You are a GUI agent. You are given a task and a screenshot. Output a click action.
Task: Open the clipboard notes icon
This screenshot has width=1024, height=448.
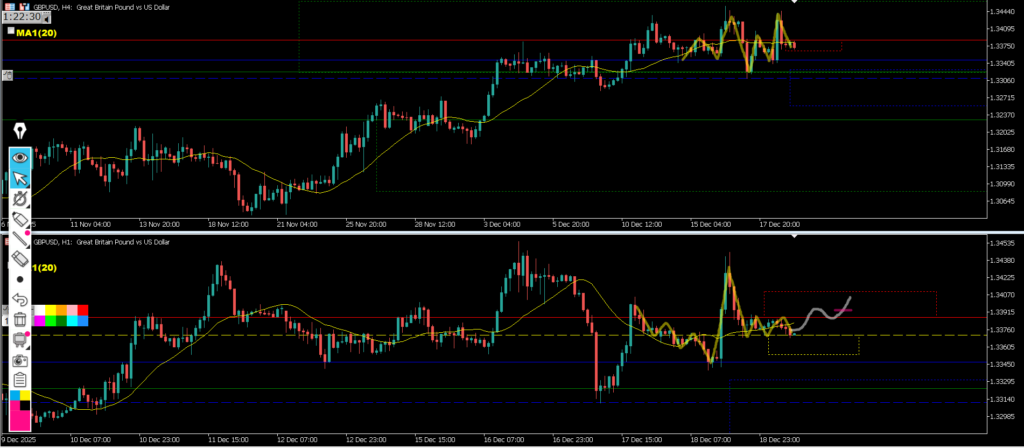point(20,380)
